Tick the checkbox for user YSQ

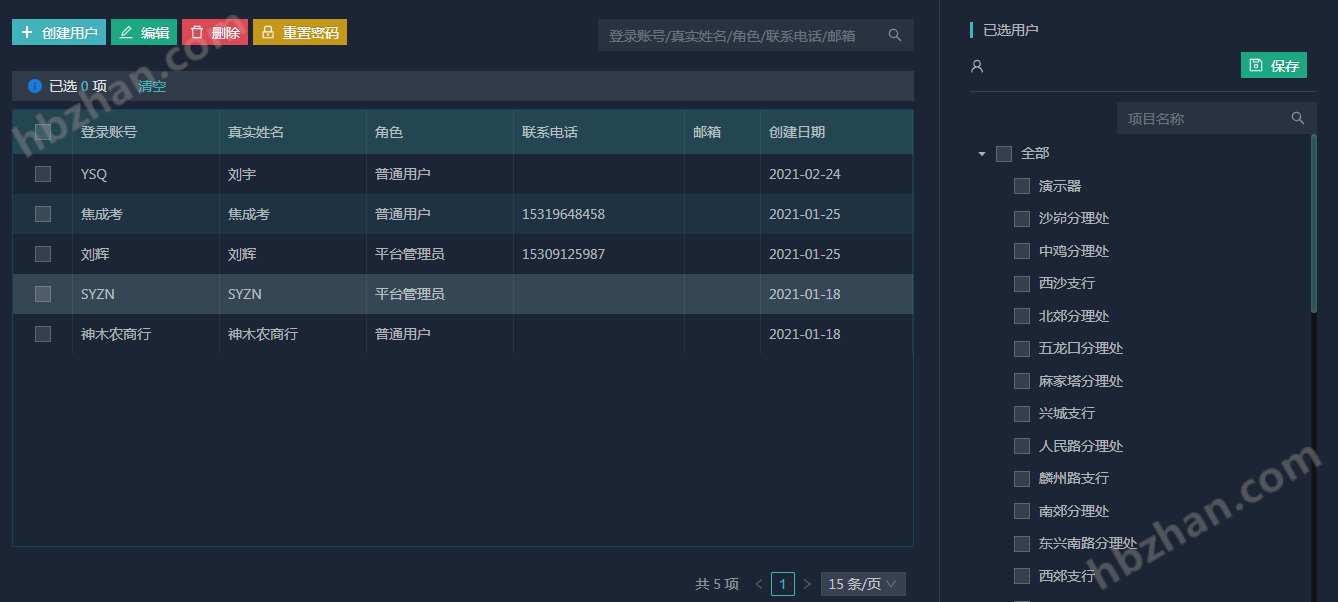[43, 174]
